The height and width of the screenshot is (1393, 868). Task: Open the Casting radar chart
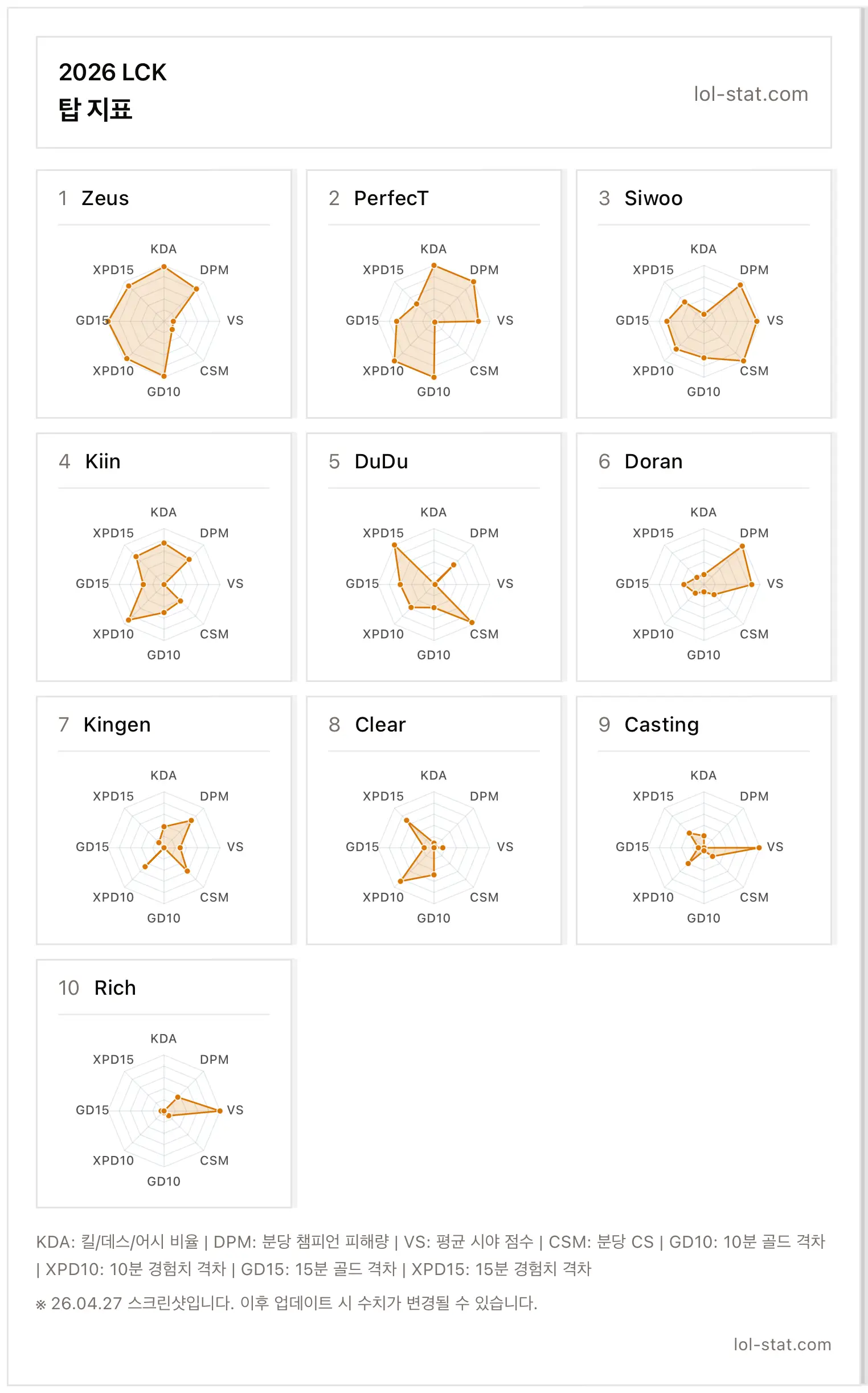pyautogui.click(x=703, y=847)
